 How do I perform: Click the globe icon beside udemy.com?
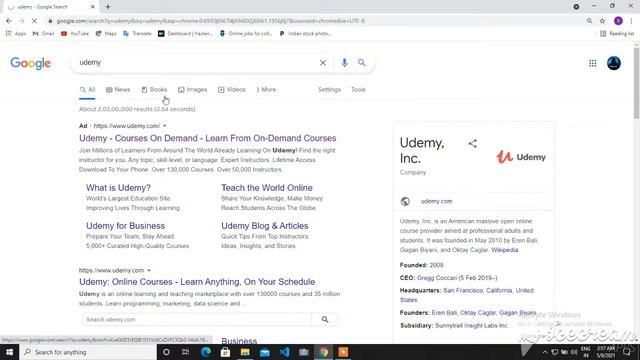click(405, 201)
